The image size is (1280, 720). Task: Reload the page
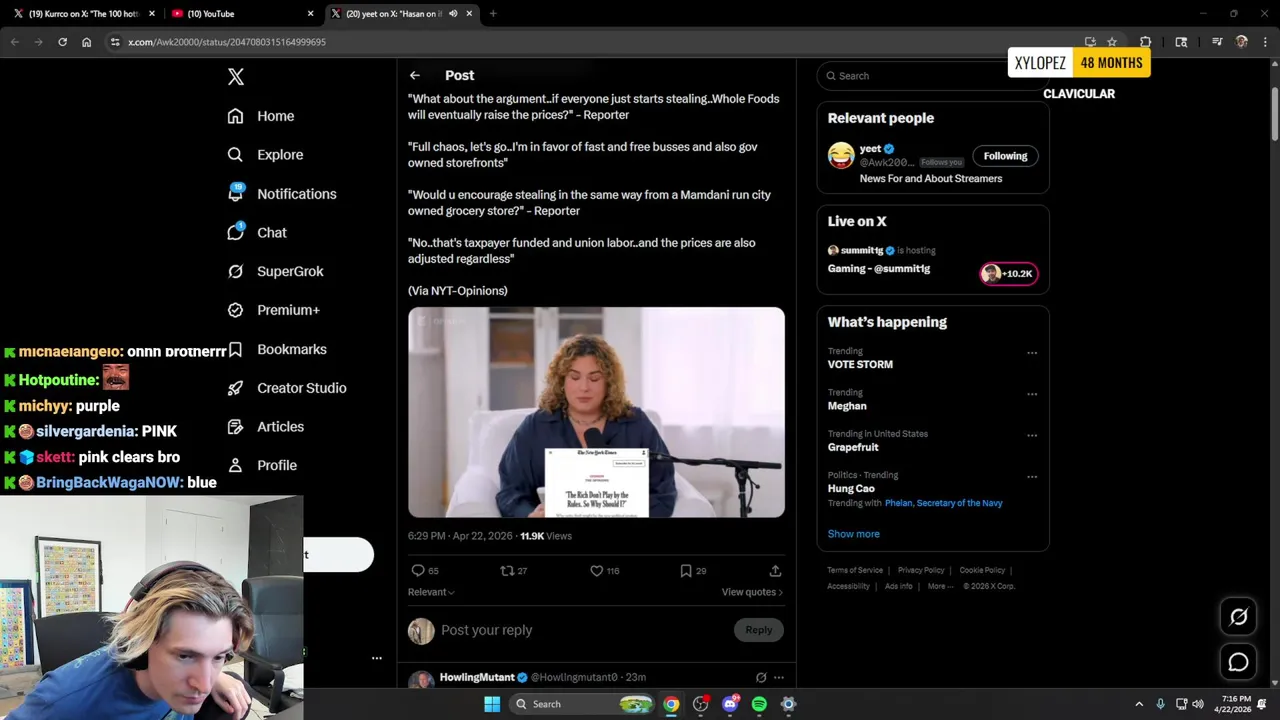62,42
